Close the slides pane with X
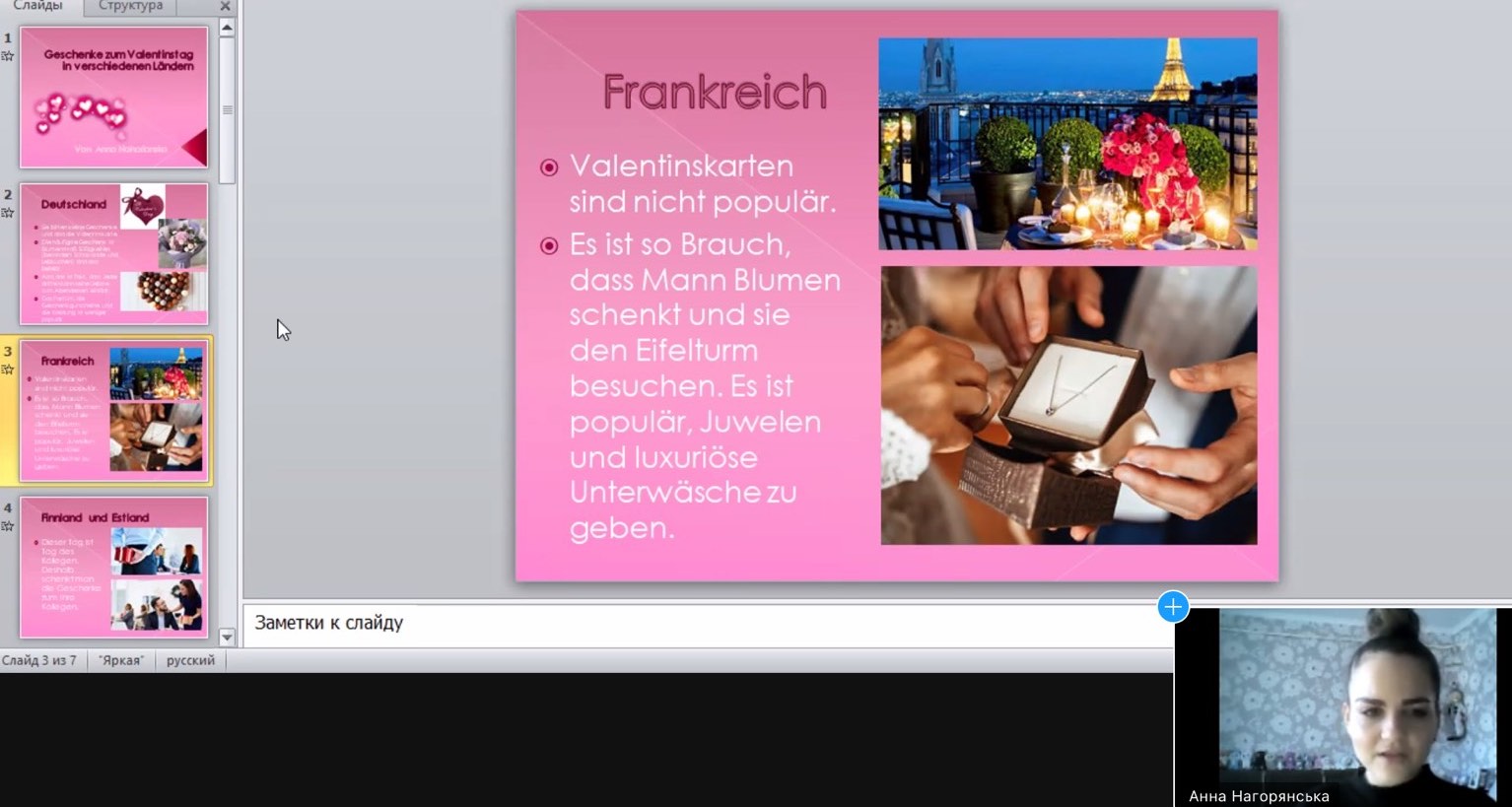Viewport: 1512px width, 807px height. click(x=225, y=6)
